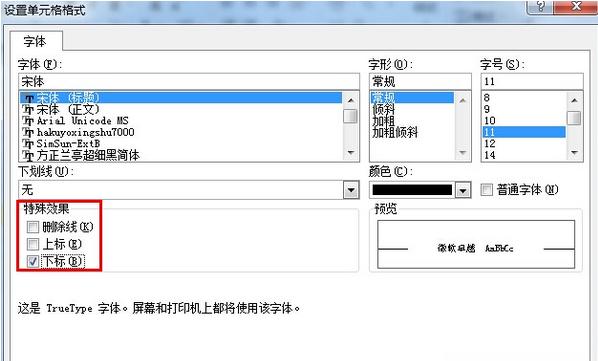The height and width of the screenshot is (361, 598).
Task: Click TrueType icon beside SimSun-ExtB
Action: 28,144
